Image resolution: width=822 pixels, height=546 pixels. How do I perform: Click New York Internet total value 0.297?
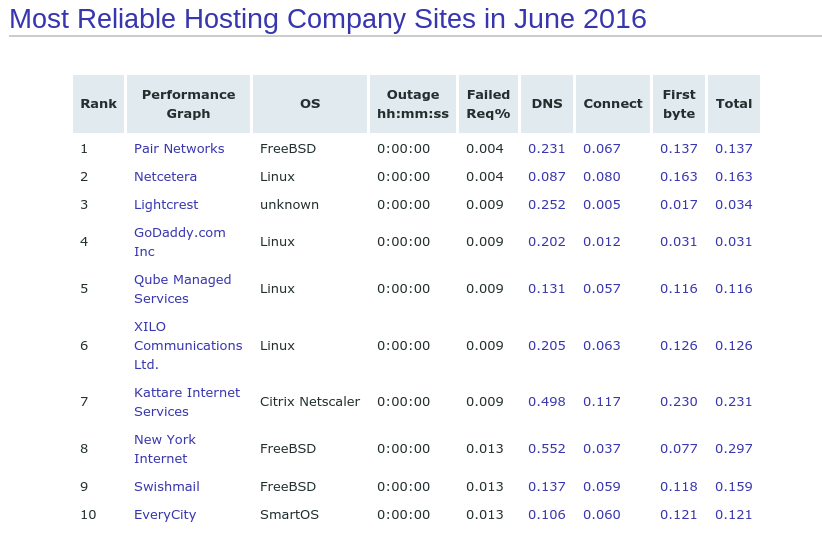pos(733,449)
